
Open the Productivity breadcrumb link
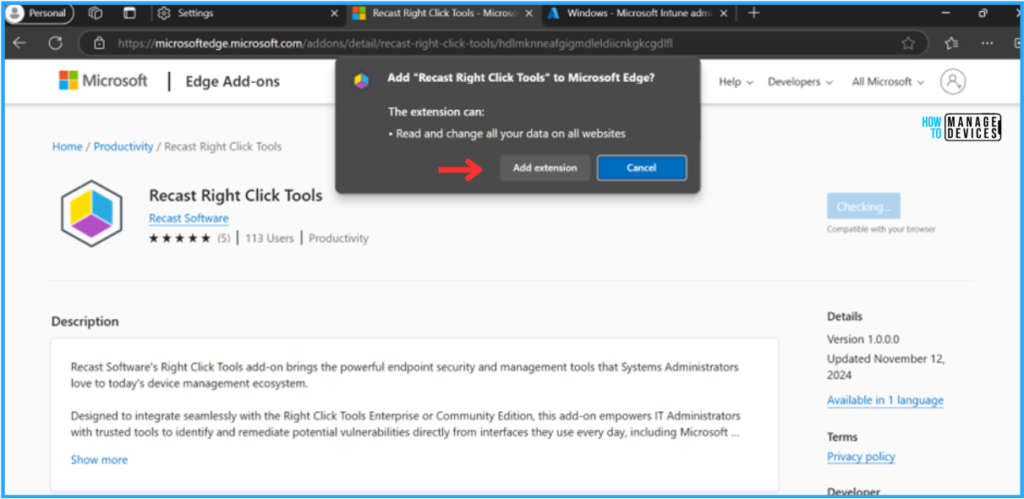[x=123, y=146]
